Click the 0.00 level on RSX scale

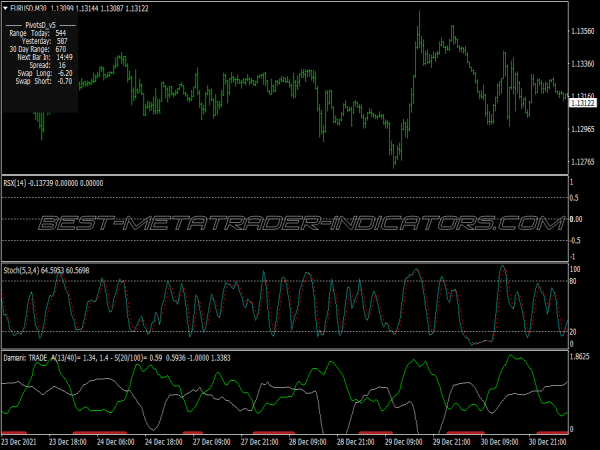[576, 219]
